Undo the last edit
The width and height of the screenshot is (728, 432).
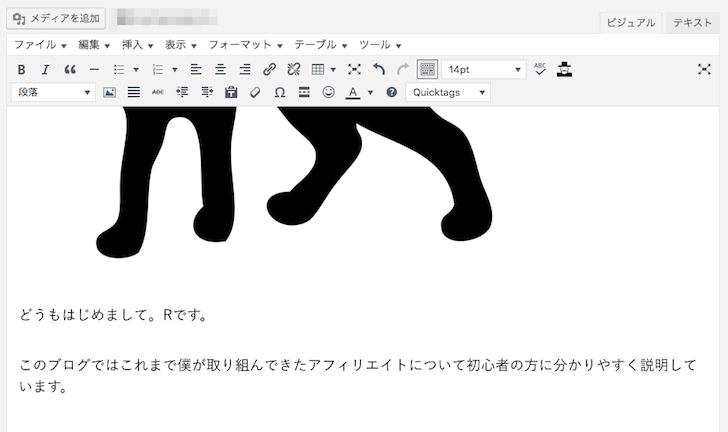[x=379, y=69]
